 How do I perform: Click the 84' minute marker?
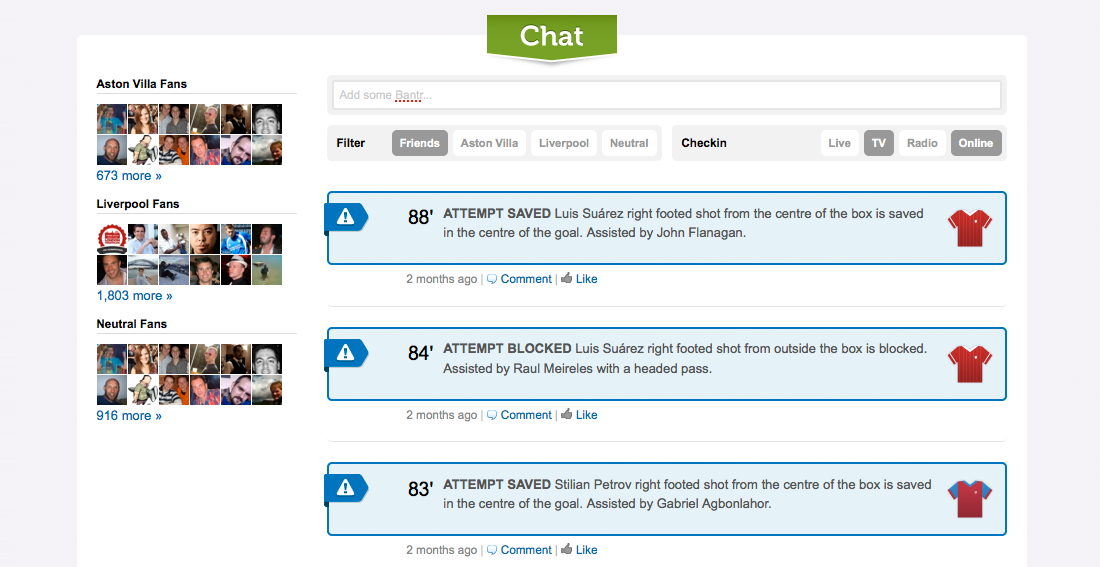tap(420, 352)
